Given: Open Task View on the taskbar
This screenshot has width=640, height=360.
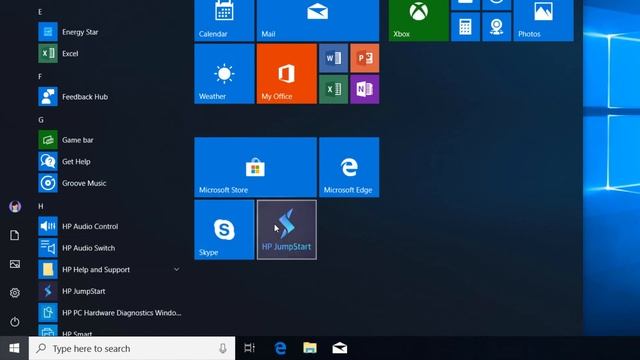Looking at the screenshot, I should (249, 348).
